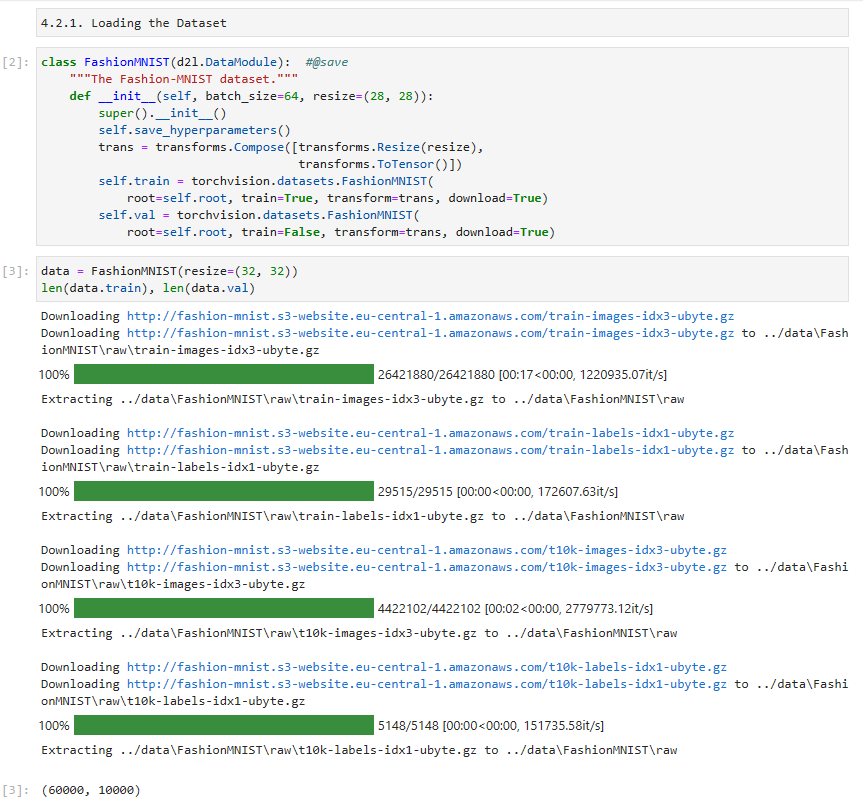
Task: Click the 100% label beside 5148/5148 progress bar
Action: [x=54, y=725]
